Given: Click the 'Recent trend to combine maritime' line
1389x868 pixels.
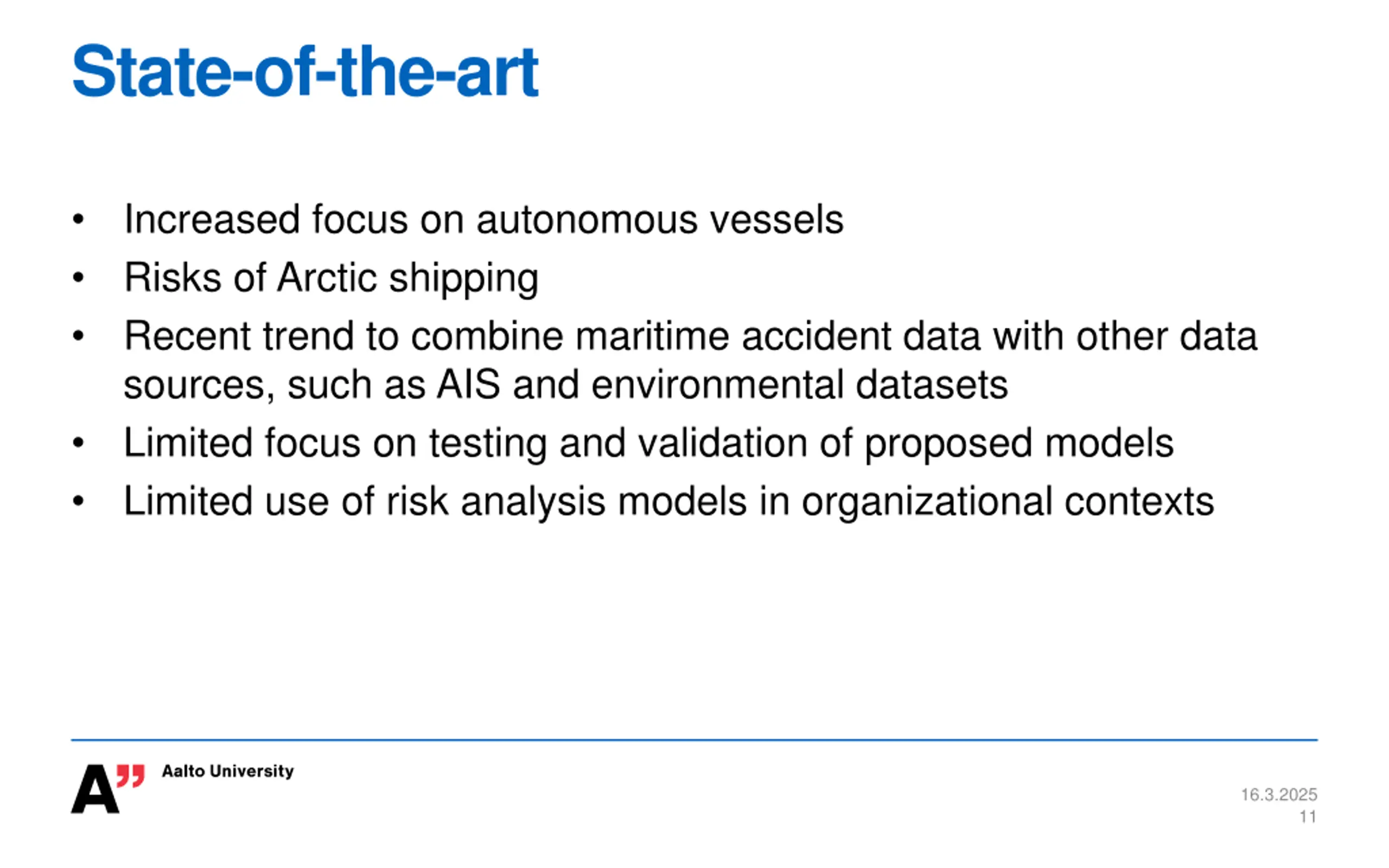Looking at the screenshot, I should 690,336.
